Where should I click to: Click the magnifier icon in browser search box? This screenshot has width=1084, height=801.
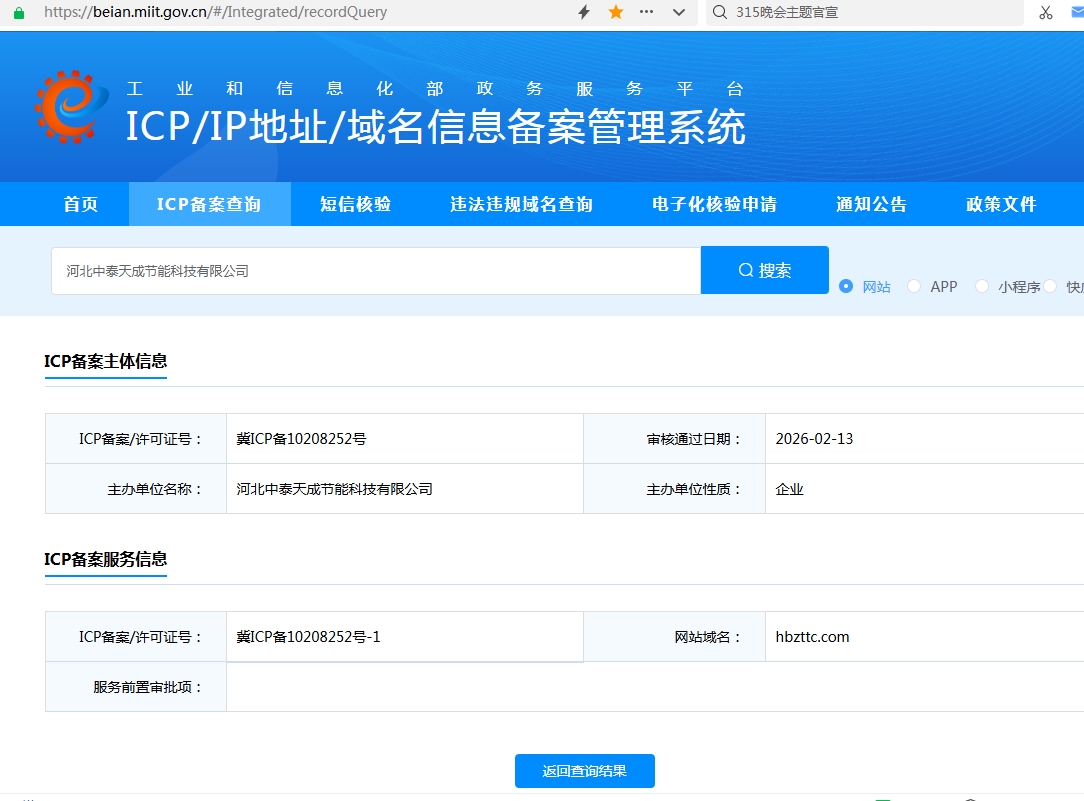pos(720,12)
